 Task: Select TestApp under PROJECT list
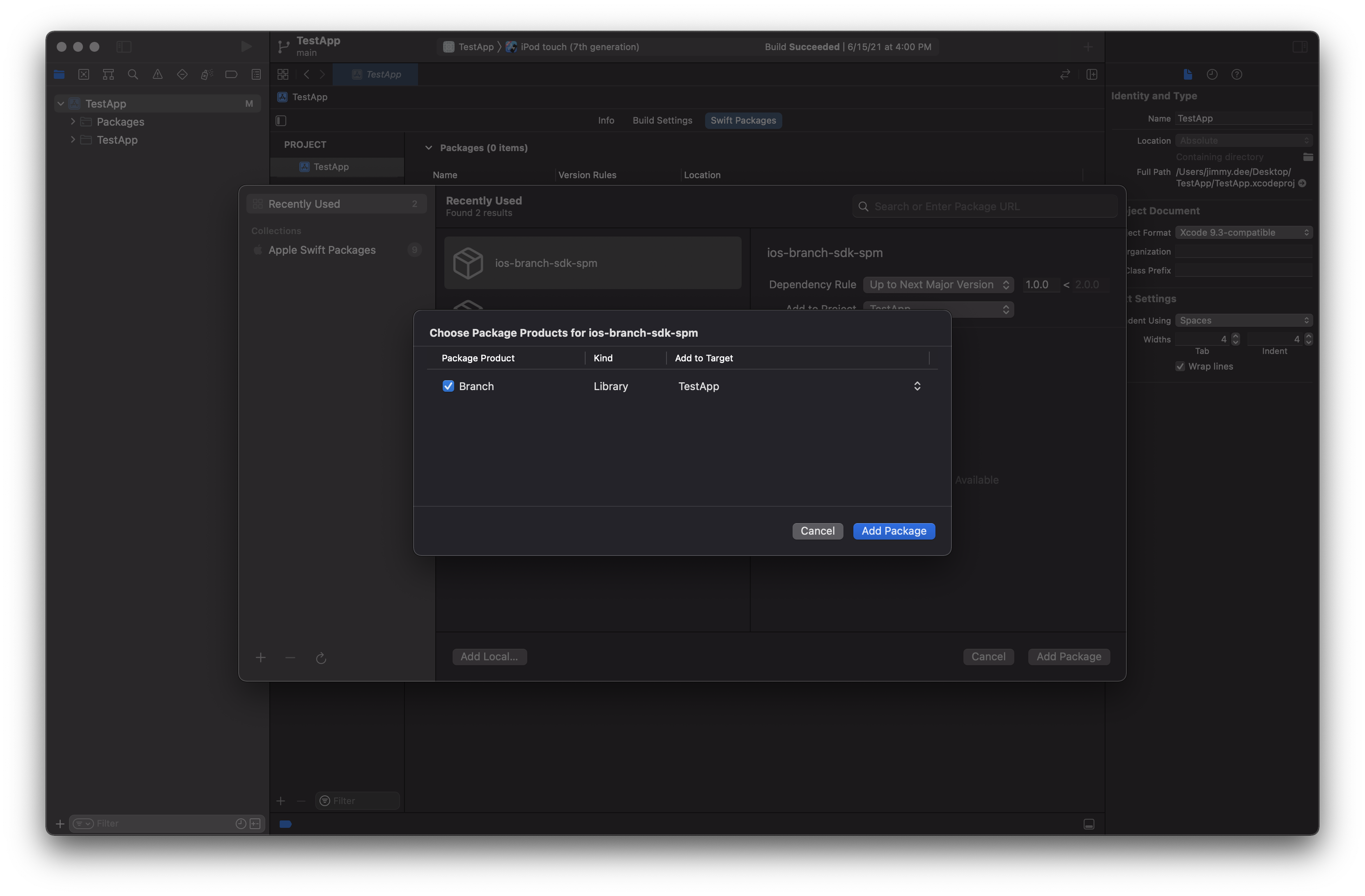[x=337, y=166]
